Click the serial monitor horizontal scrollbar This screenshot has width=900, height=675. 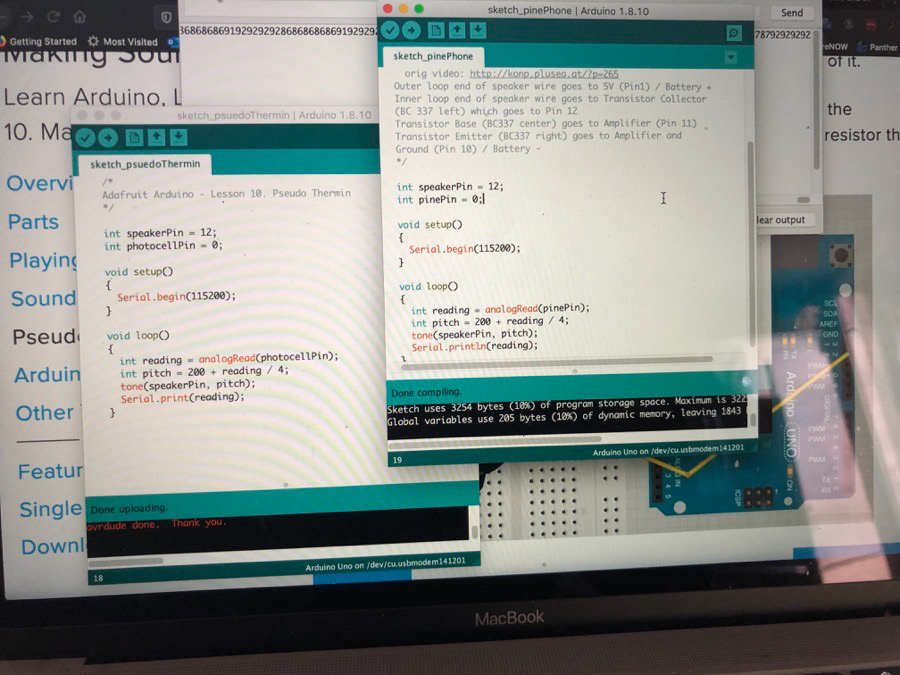click(x=804, y=200)
